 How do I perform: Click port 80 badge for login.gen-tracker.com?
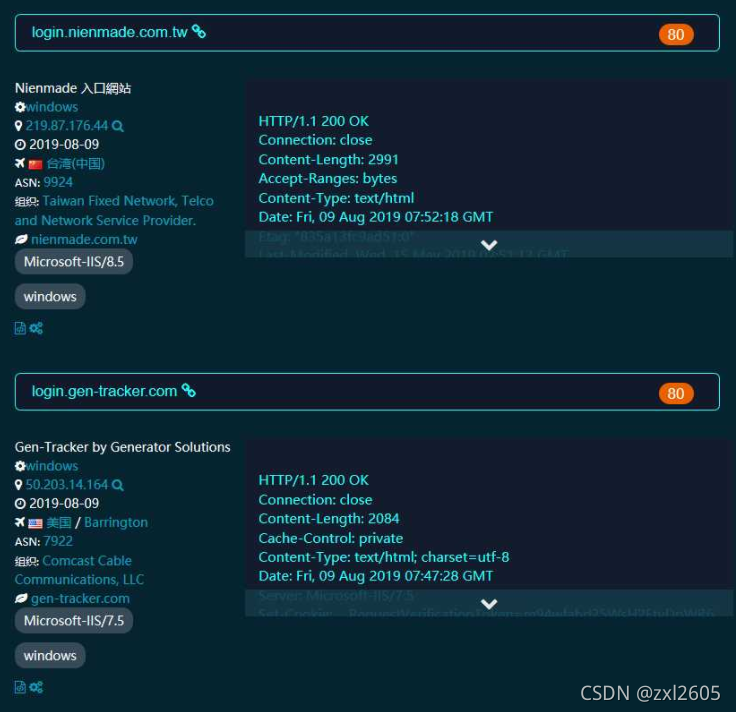coord(676,393)
